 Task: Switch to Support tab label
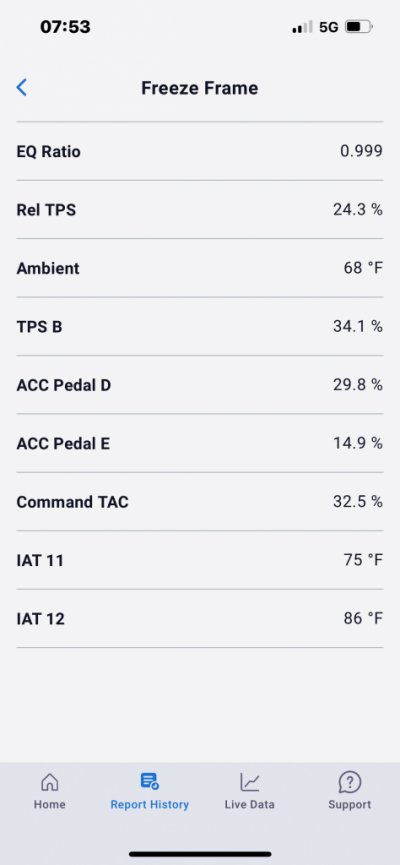point(350,805)
